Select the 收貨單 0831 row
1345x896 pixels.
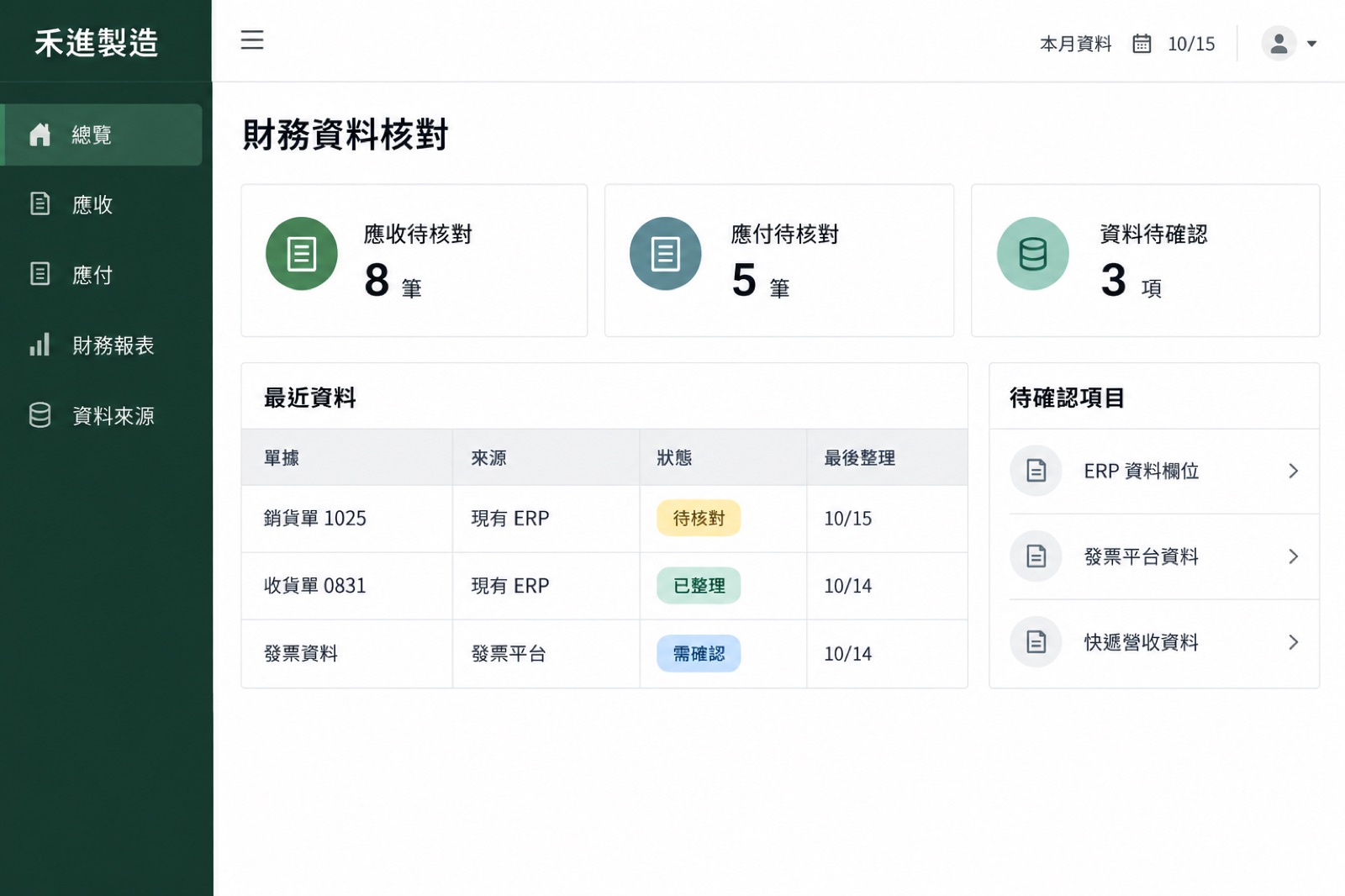[604, 586]
